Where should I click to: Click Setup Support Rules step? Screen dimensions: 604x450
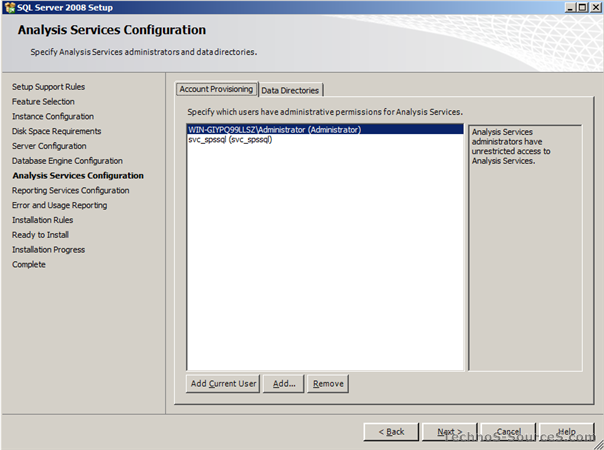coord(49,87)
